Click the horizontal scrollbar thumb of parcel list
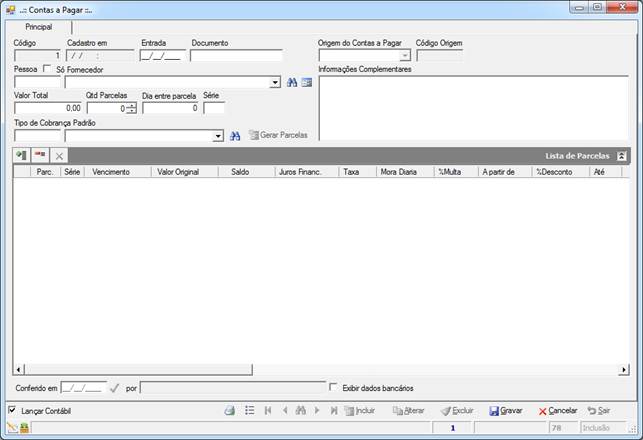Screen dimensions: 643x440 (x=139, y=369)
